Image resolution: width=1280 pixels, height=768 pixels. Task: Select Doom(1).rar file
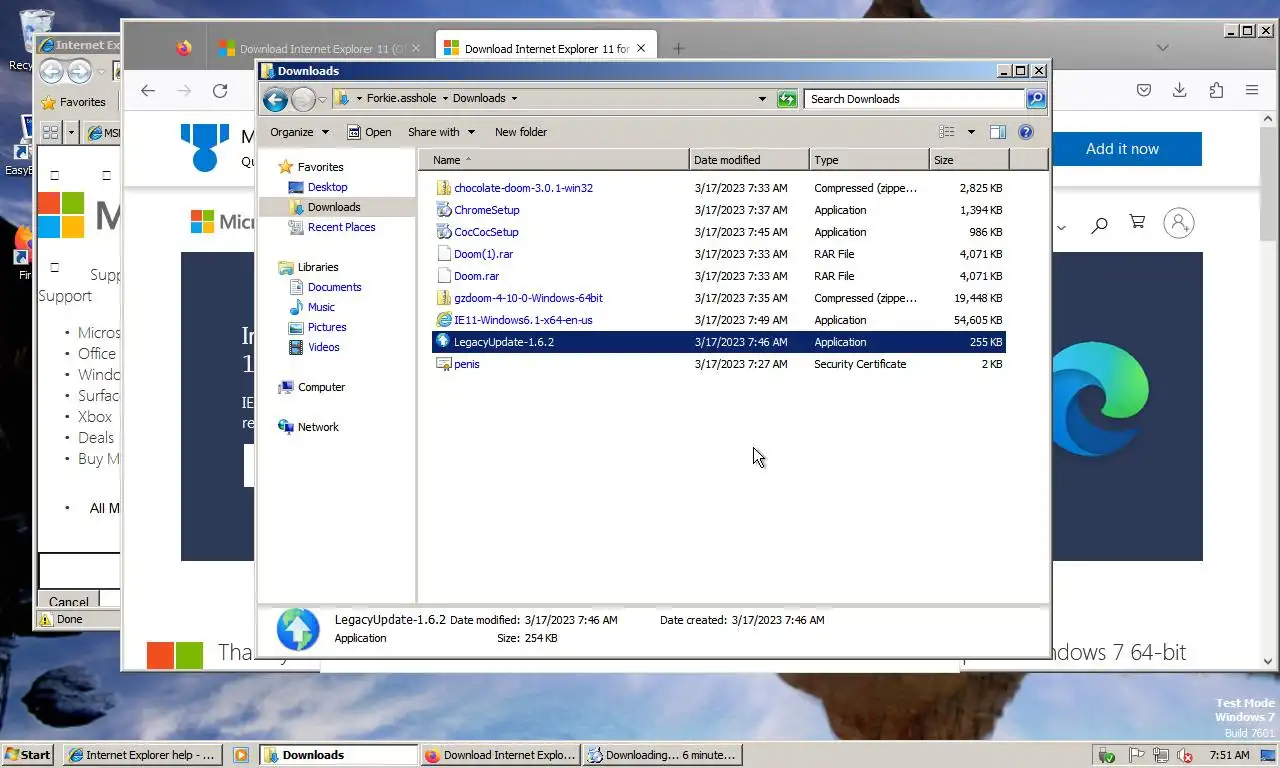pyautogui.click(x=483, y=254)
